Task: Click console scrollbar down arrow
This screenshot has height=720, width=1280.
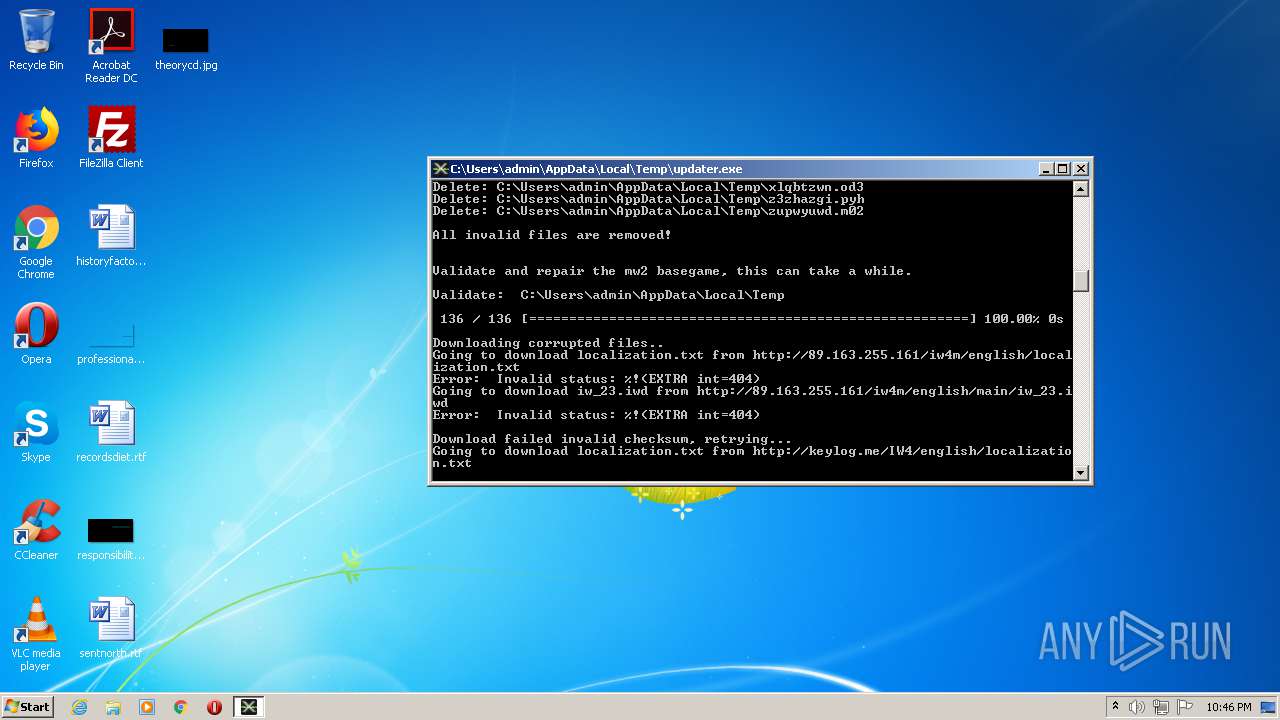Action: click(x=1080, y=473)
